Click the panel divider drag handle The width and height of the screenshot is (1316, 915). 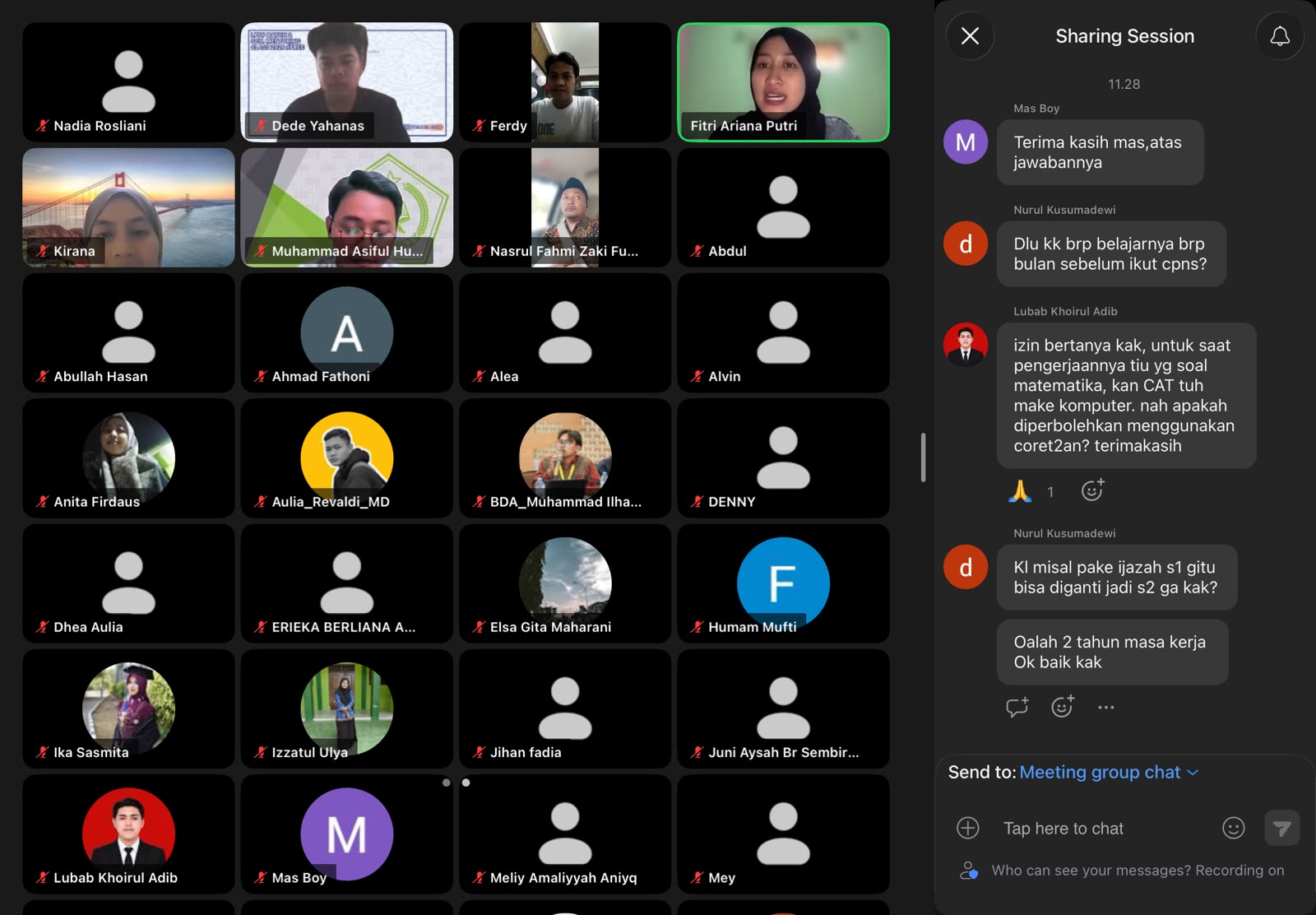click(x=923, y=457)
